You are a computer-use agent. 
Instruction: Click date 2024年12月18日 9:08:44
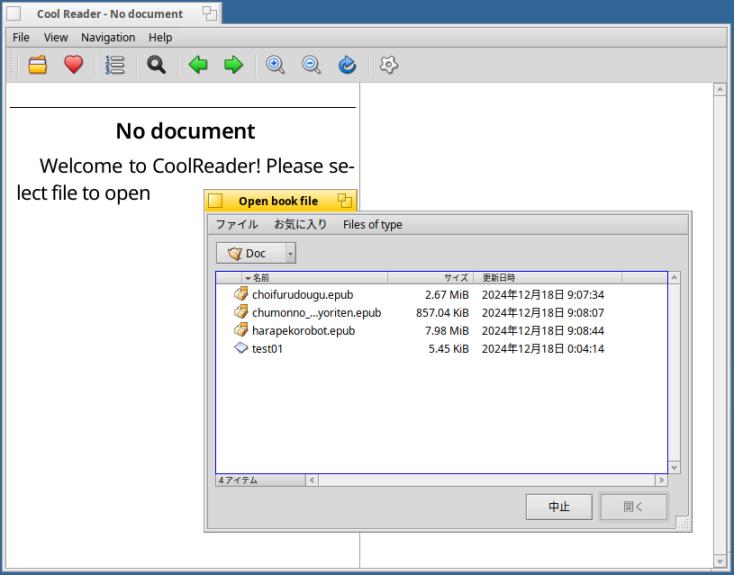pos(543,331)
